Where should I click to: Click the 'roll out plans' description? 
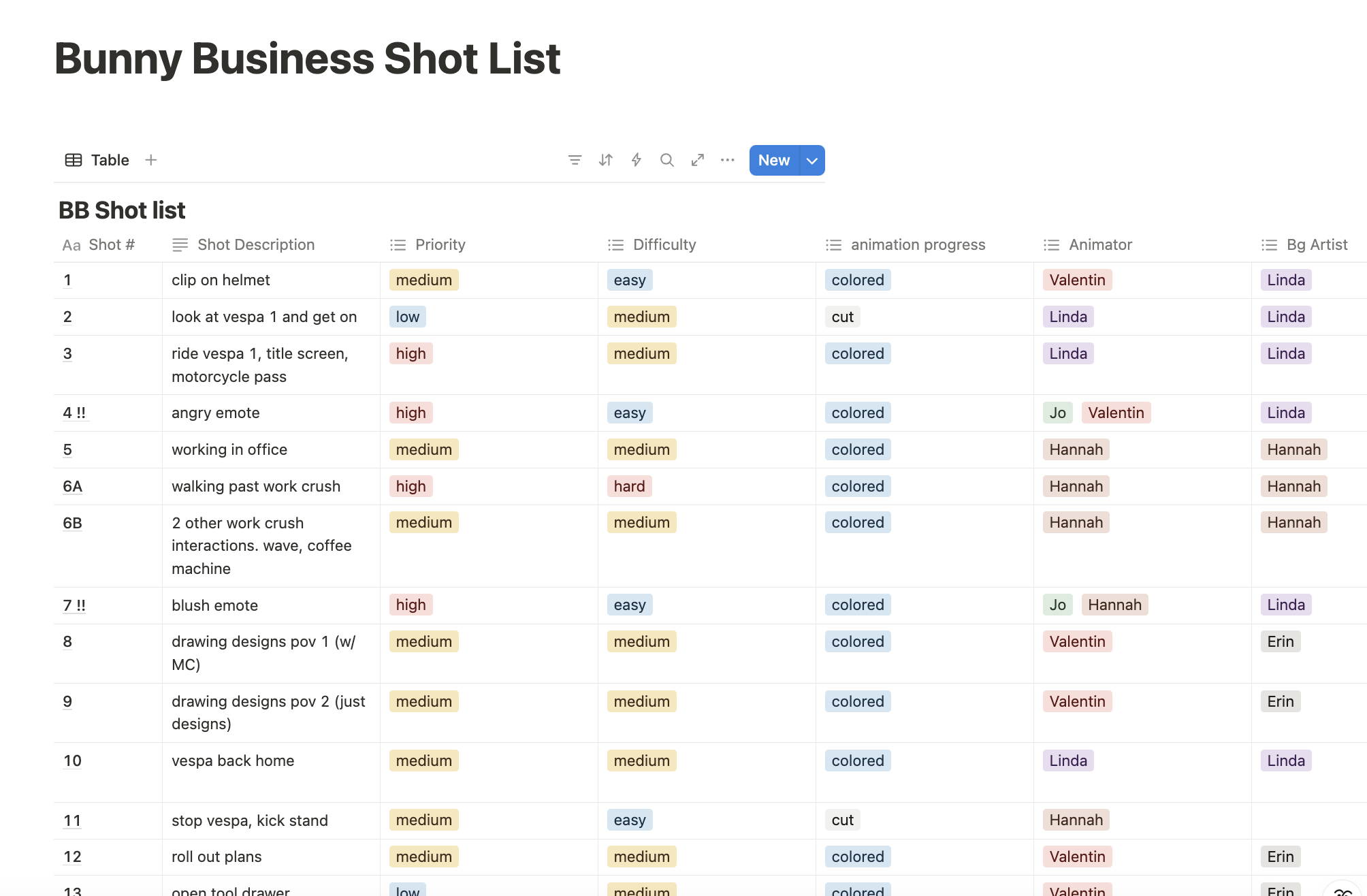coord(271,857)
